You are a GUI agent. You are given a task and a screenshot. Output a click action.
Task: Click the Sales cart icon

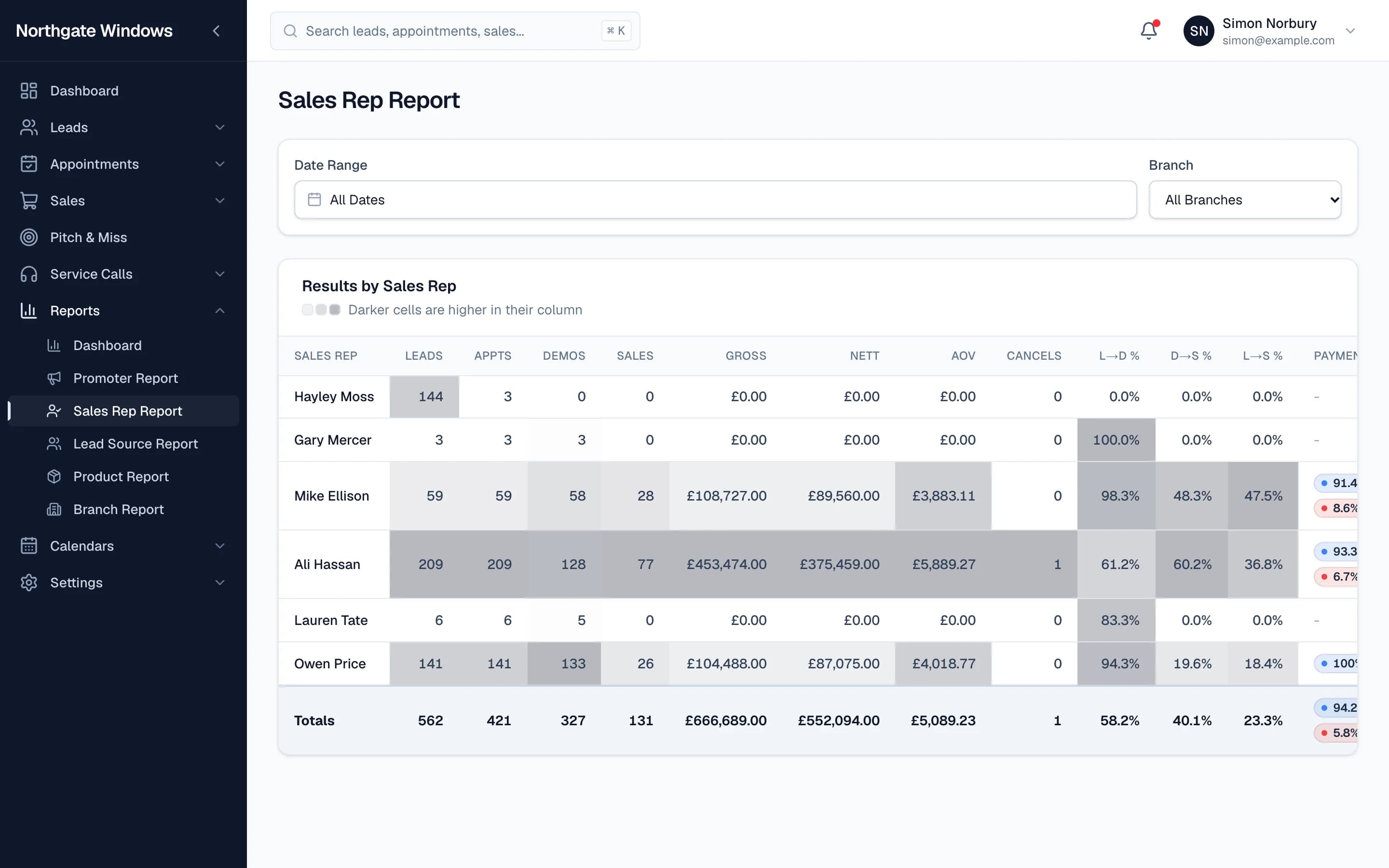coord(29,201)
